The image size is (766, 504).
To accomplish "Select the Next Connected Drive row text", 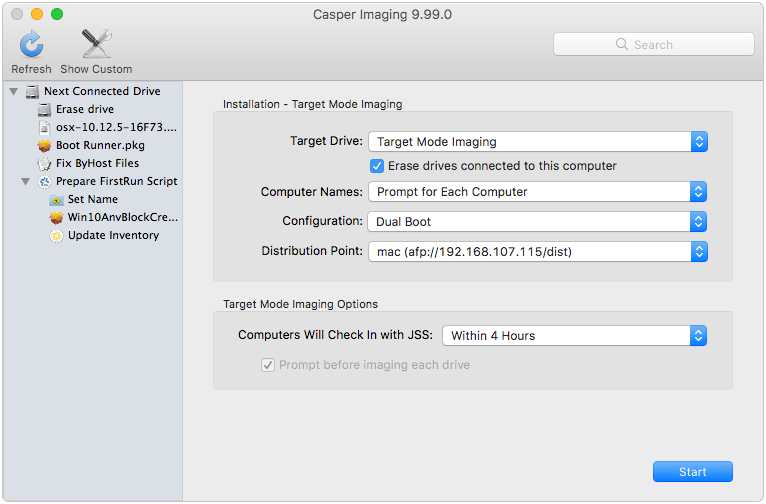I will click(x=102, y=91).
